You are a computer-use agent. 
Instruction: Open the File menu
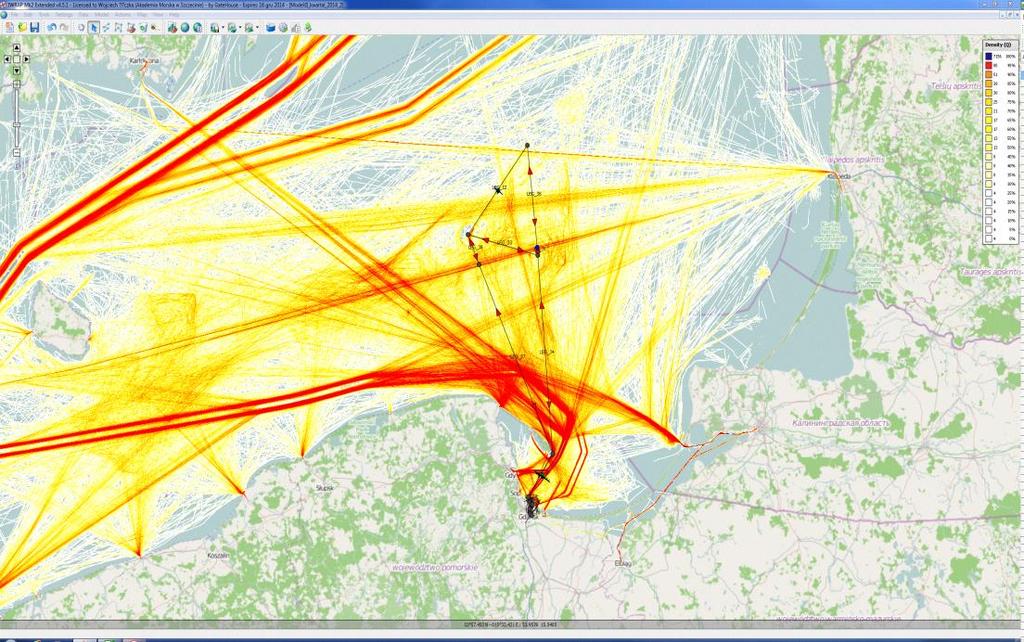coord(14,14)
